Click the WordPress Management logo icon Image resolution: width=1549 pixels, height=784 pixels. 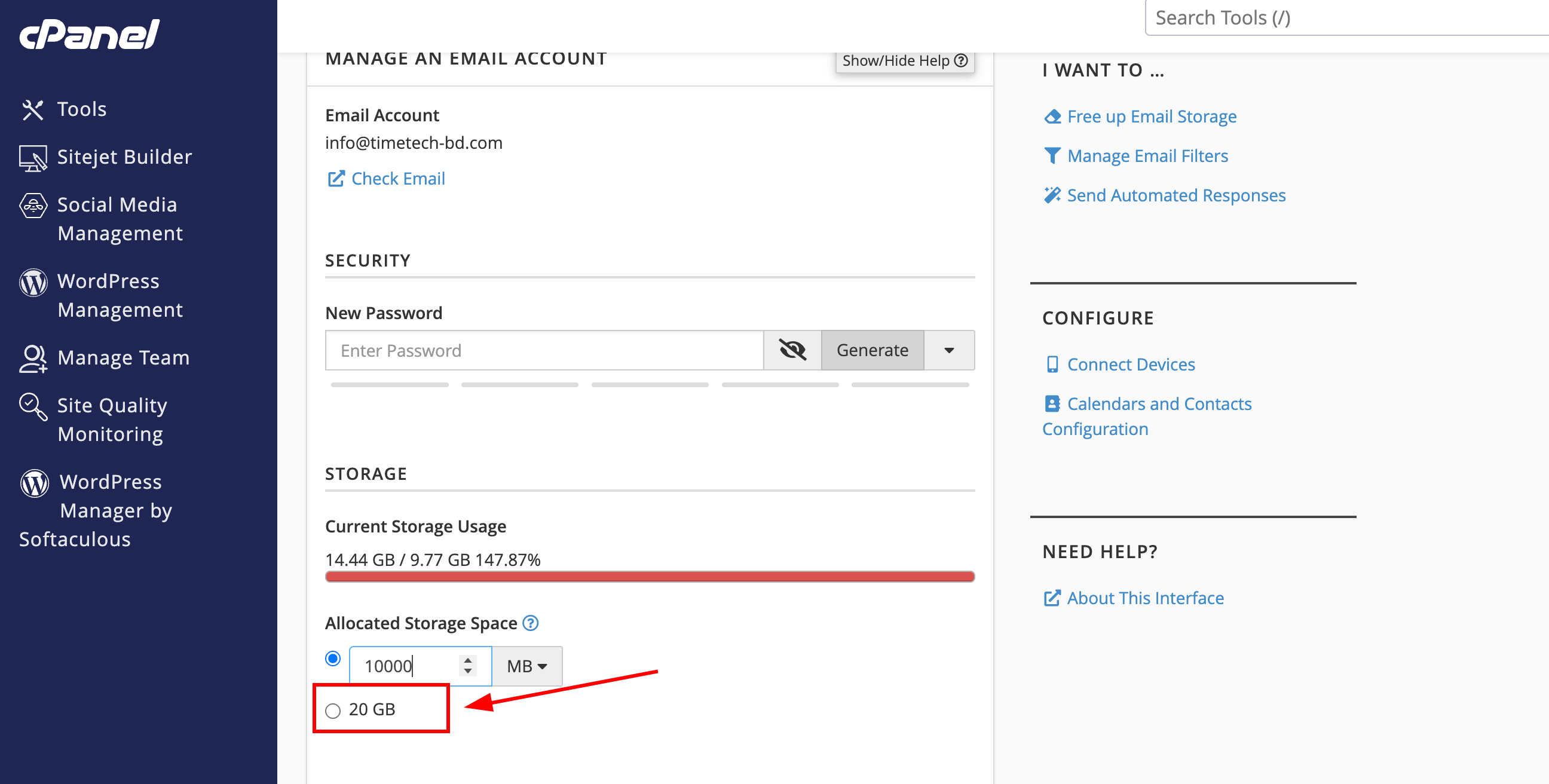click(x=33, y=282)
